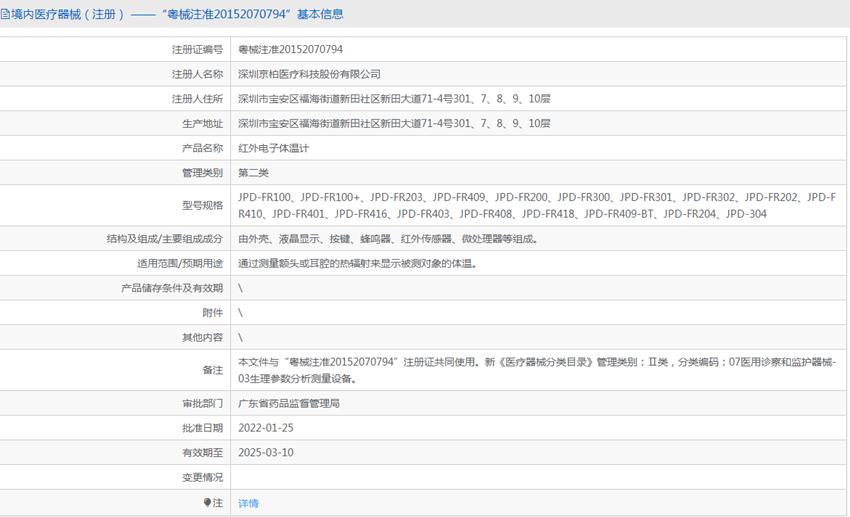The image size is (850, 517).
Task: Click the remark text starting with 本文件与
Action: [537, 370]
